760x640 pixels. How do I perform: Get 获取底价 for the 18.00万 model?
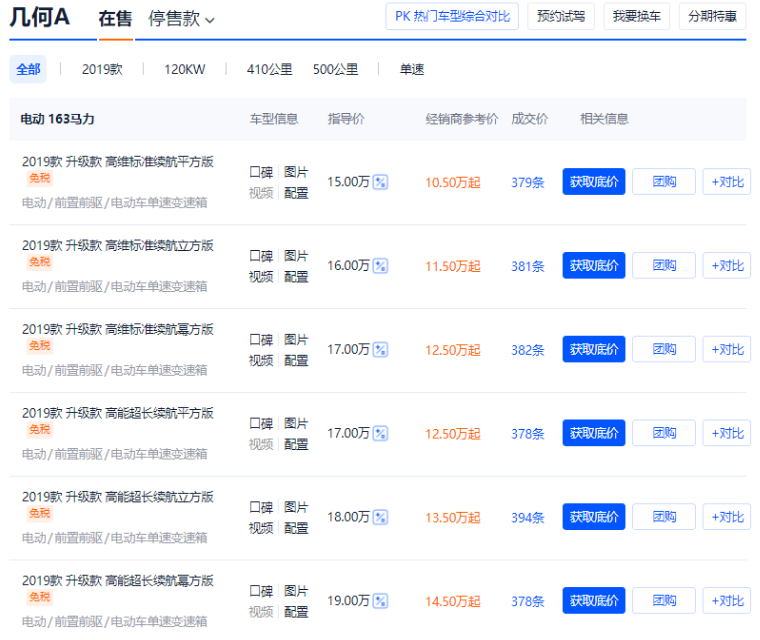[x=594, y=517]
